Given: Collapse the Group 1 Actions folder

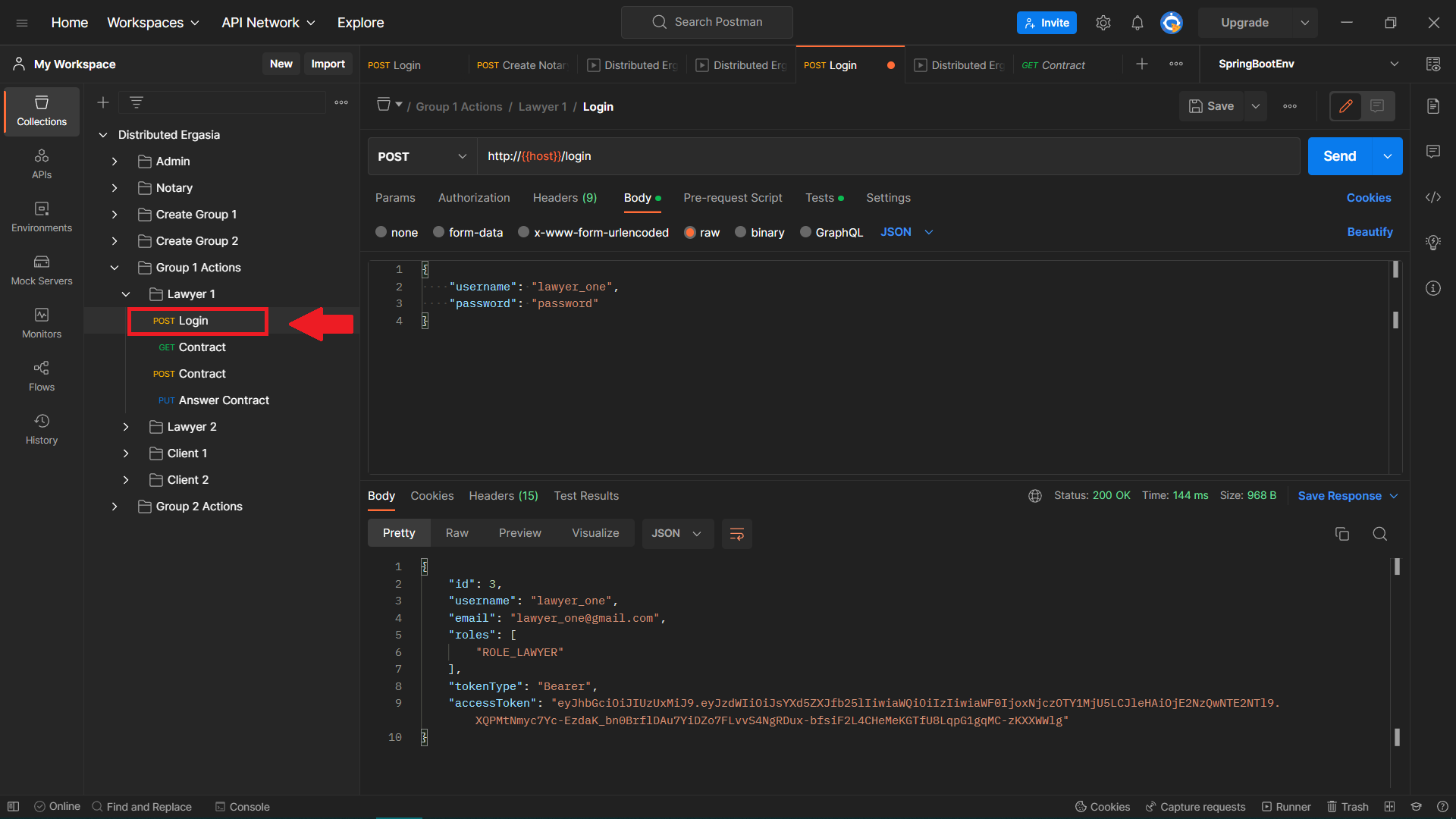Looking at the screenshot, I should [x=114, y=268].
